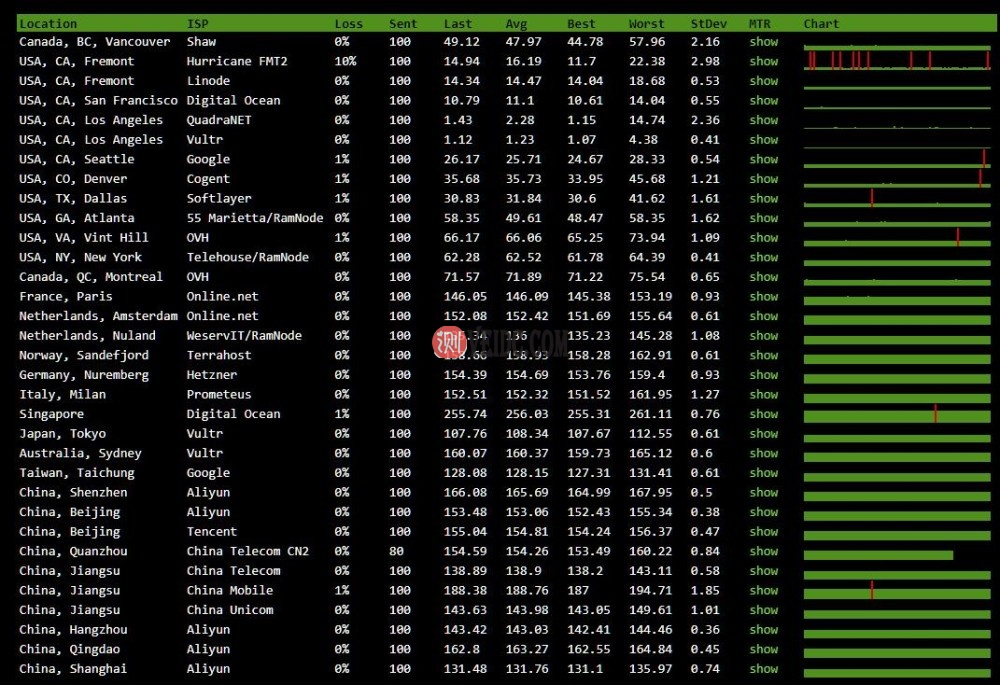Screen dimensions: 1000x685
Task: Sort the table by Location header
Action: (x=47, y=23)
